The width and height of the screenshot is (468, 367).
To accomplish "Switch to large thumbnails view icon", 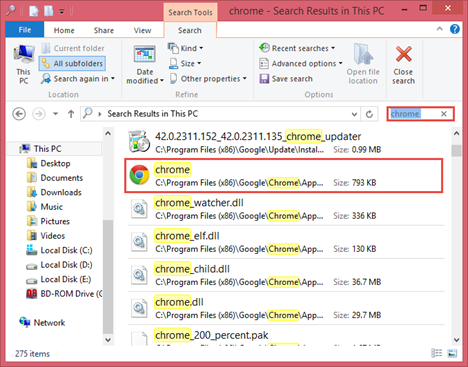I will [x=452, y=353].
